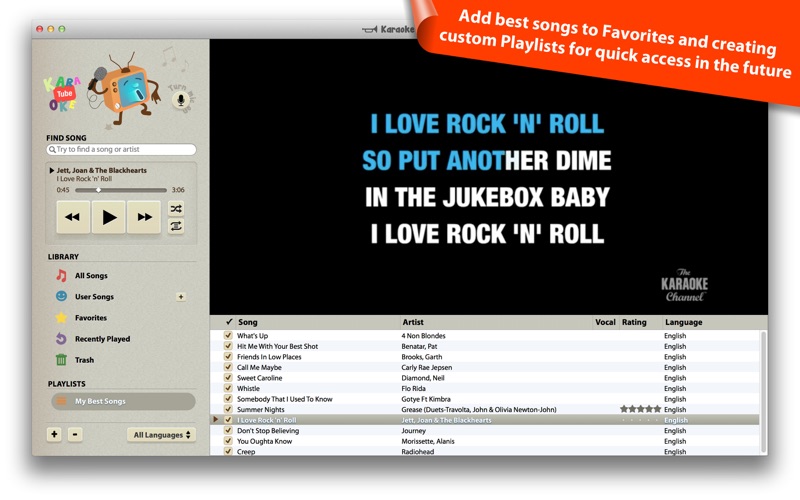Open the All Languages dropdown
The height and width of the screenshot is (500, 800).
tap(161, 435)
